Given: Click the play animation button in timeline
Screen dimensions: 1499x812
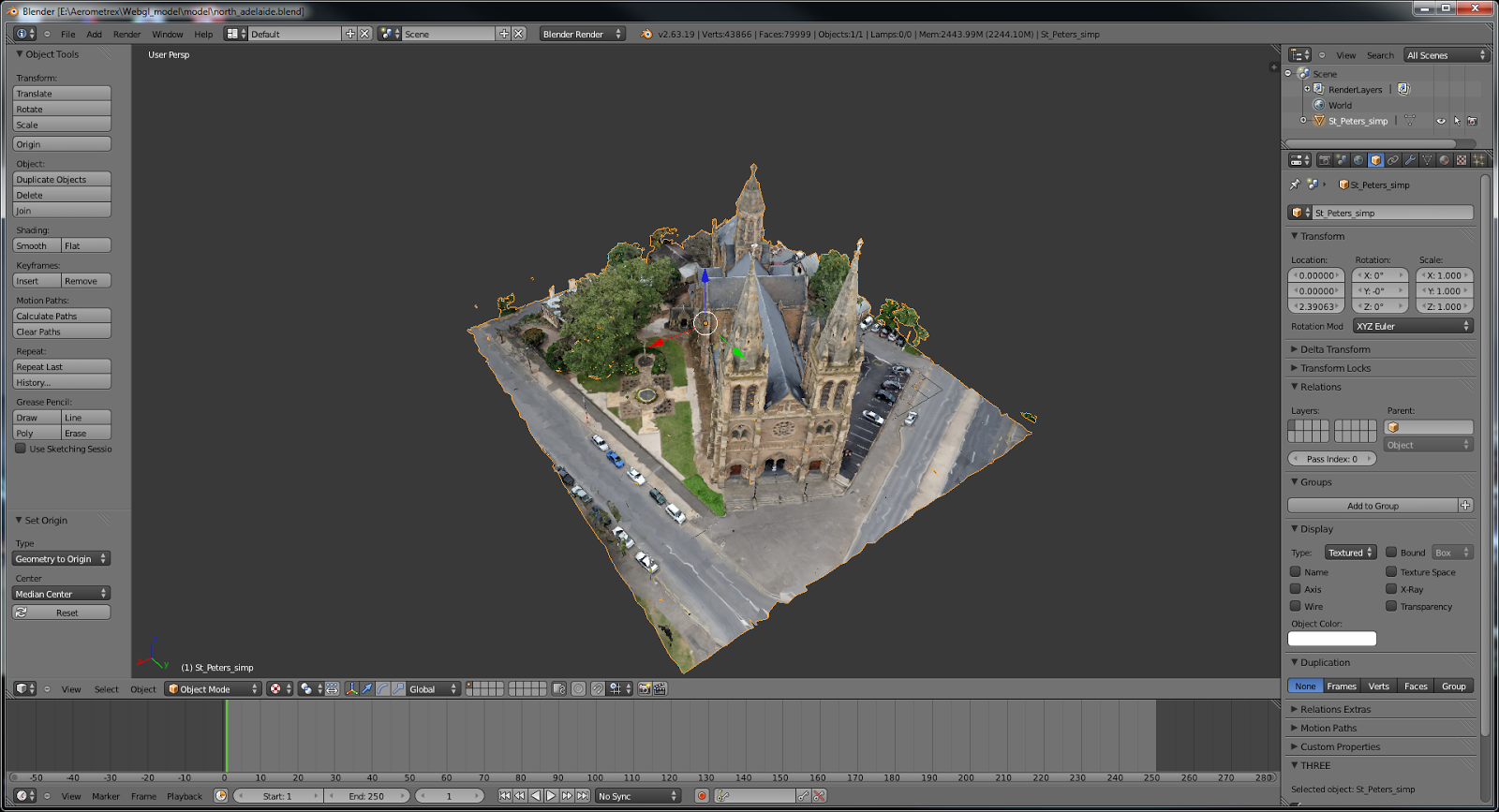Looking at the screenshot, I should coord(551,796).
